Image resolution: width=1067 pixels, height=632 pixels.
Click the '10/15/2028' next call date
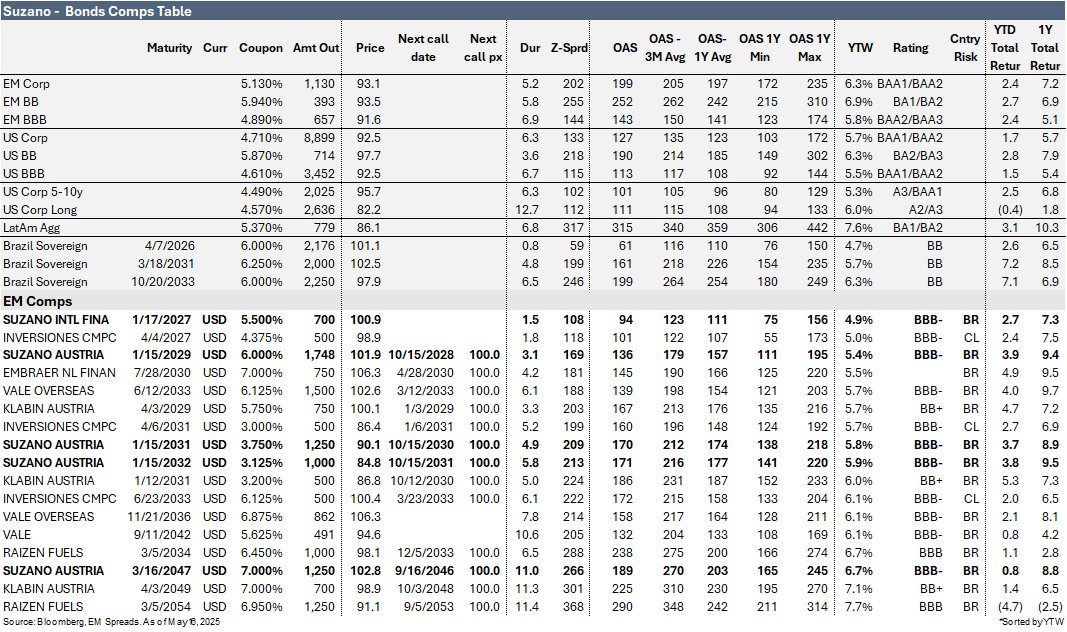click(421, 355)
